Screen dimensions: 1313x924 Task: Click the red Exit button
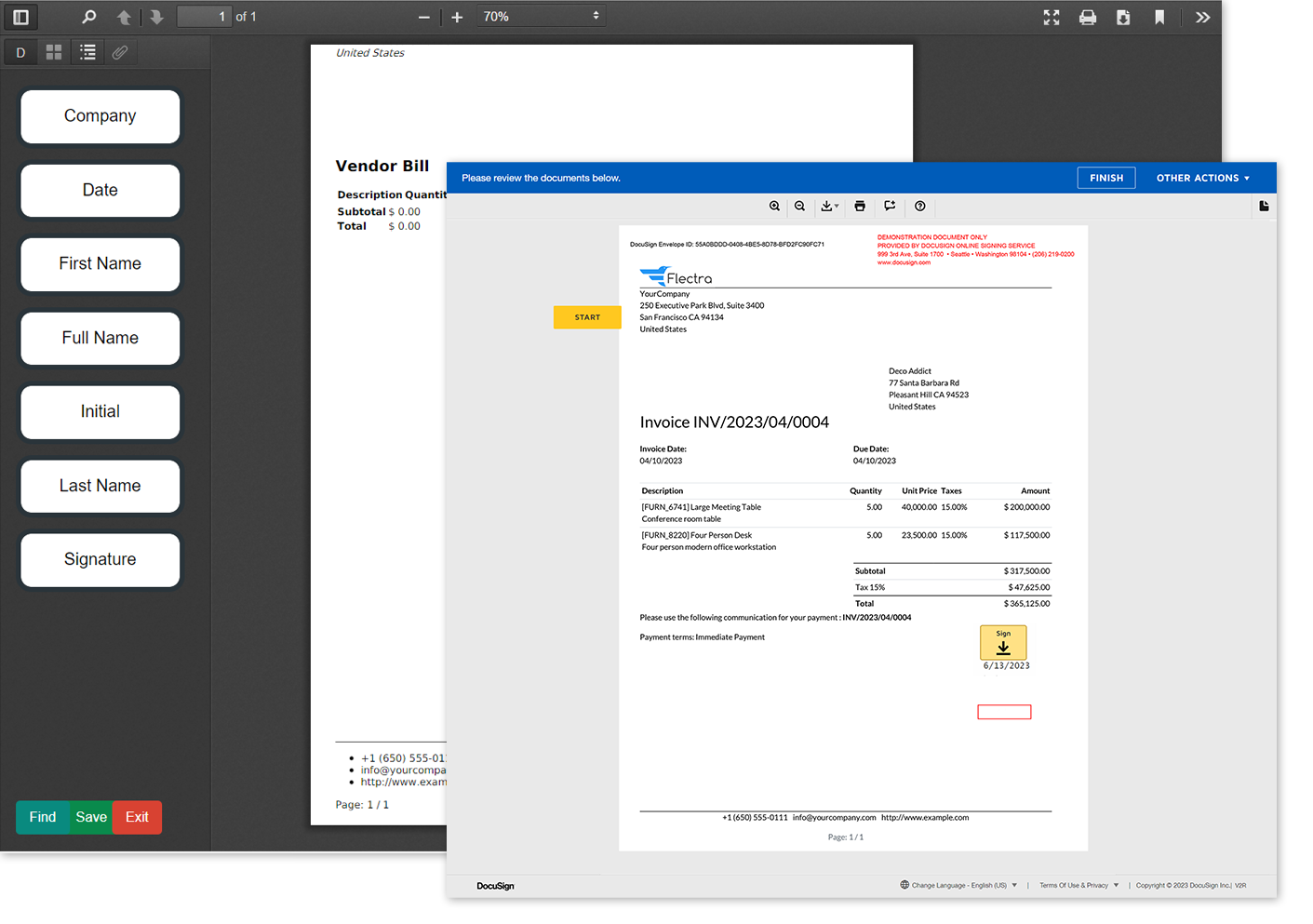pyautogui.click(x=137, y=817)
